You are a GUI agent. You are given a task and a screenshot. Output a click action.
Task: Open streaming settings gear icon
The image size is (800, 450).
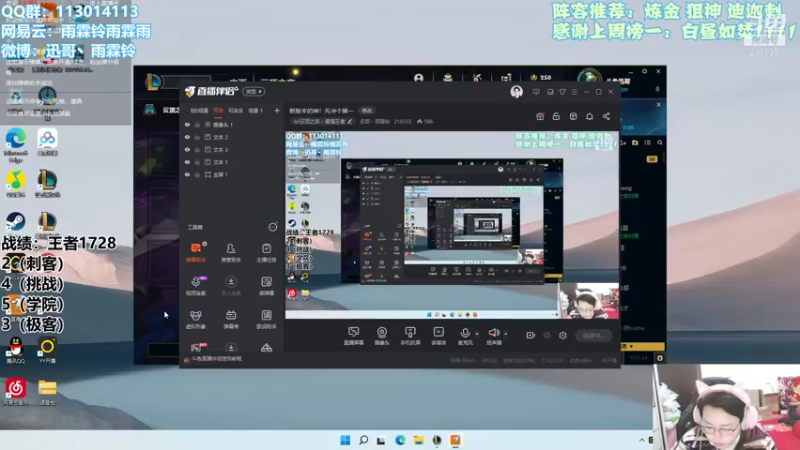pyautogui.click(x=563, y=335)
